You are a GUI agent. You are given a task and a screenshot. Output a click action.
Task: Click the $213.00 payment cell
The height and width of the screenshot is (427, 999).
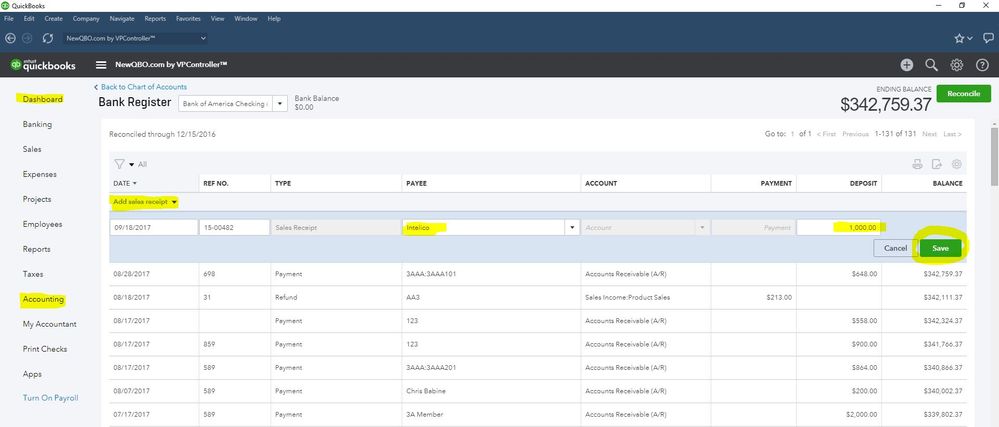click(779, 298)
